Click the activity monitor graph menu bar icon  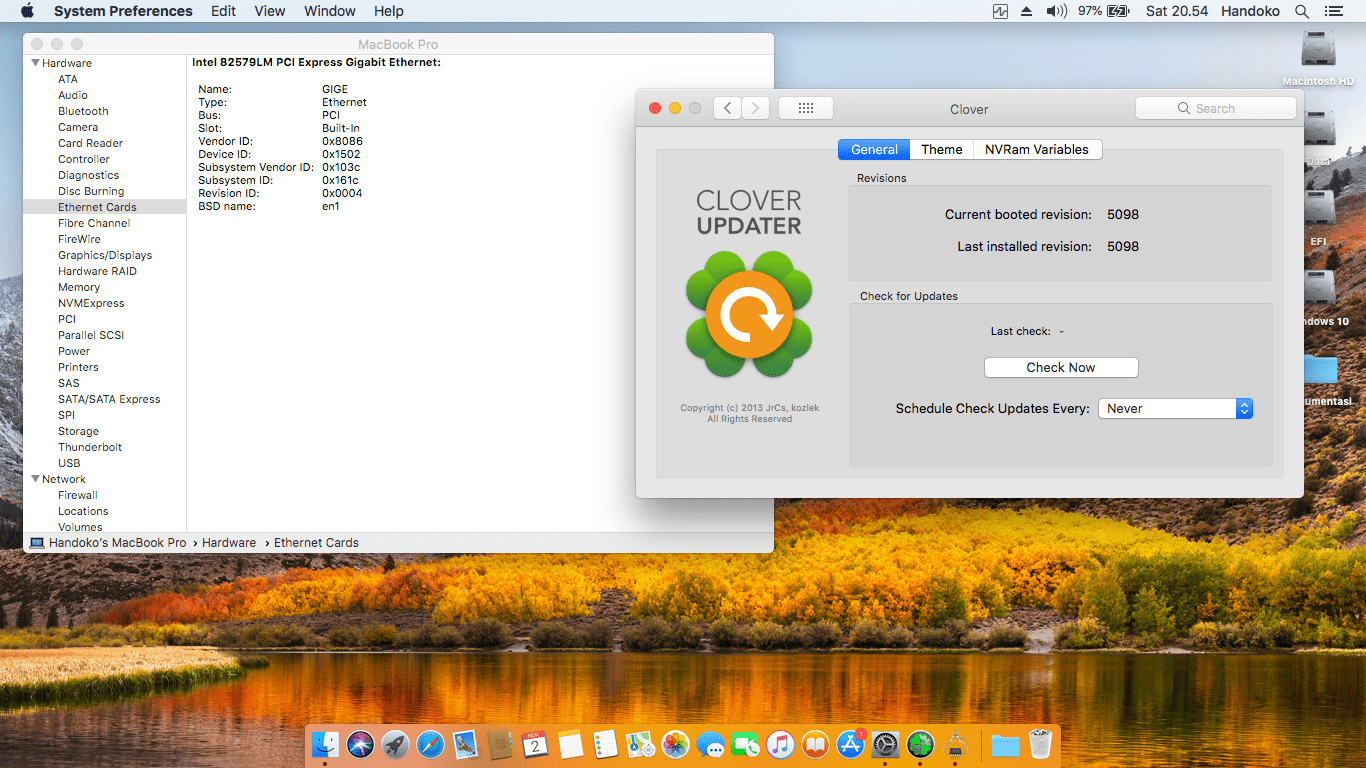point(1001,11)
